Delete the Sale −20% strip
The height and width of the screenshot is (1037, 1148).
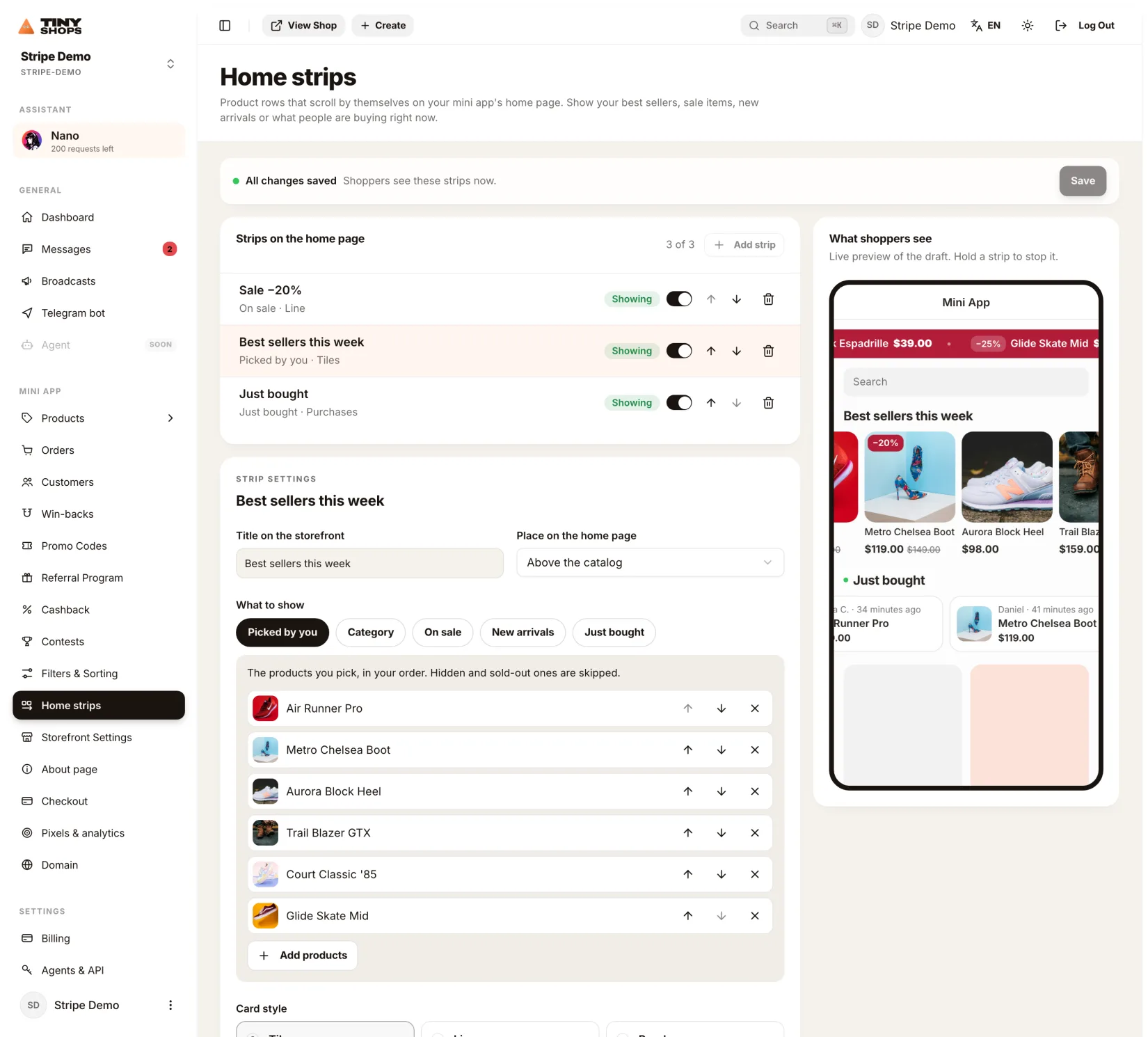click(768, 299)
